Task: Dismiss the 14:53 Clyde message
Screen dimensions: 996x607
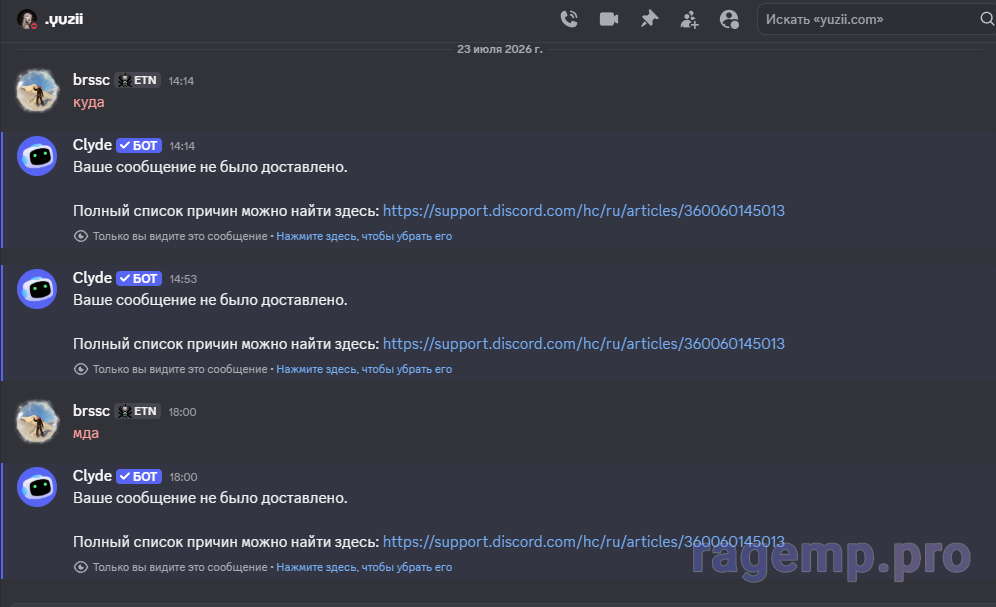Action: click(x=364, y=369)
